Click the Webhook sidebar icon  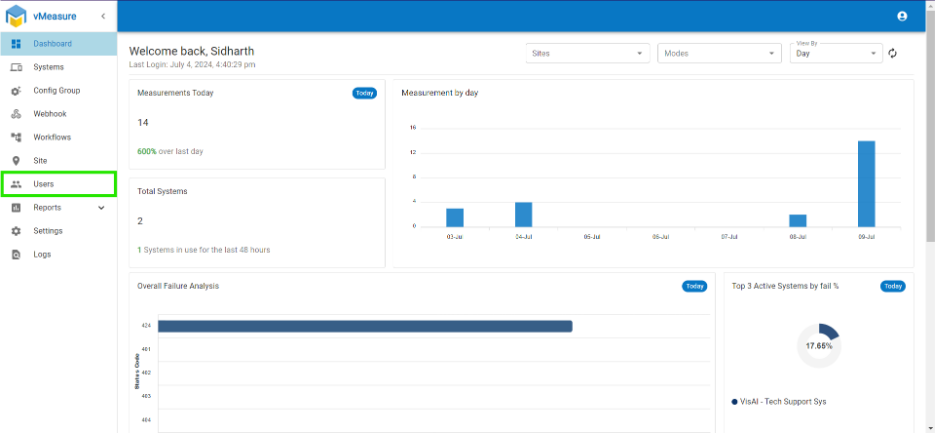[x=16, y=113]
